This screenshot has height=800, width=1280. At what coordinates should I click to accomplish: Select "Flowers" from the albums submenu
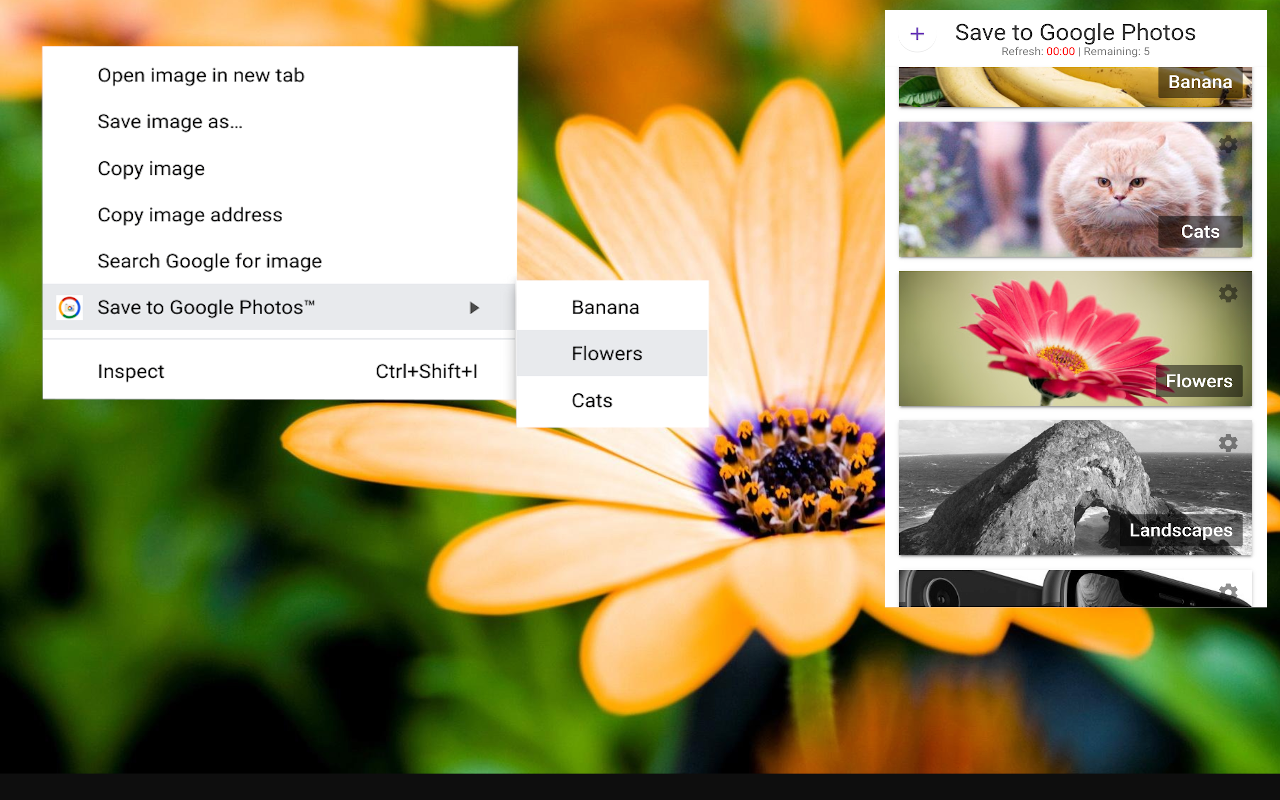[x=606, y=353]
